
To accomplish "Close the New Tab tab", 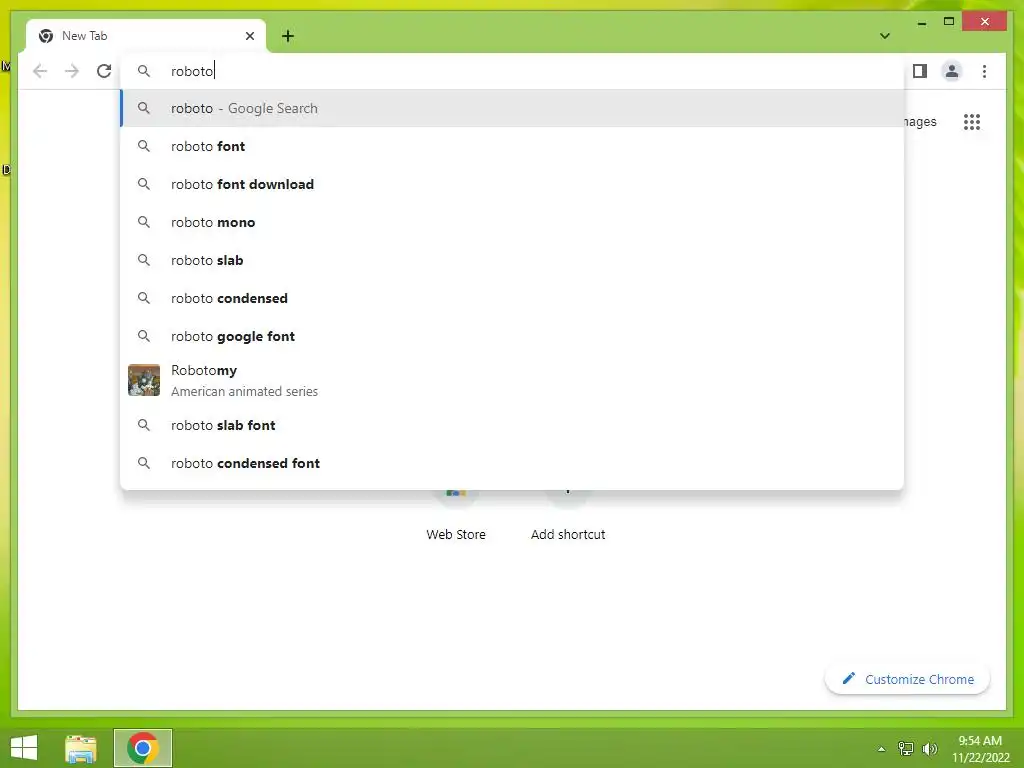I will pyautogui.click(x=249, y=36).
